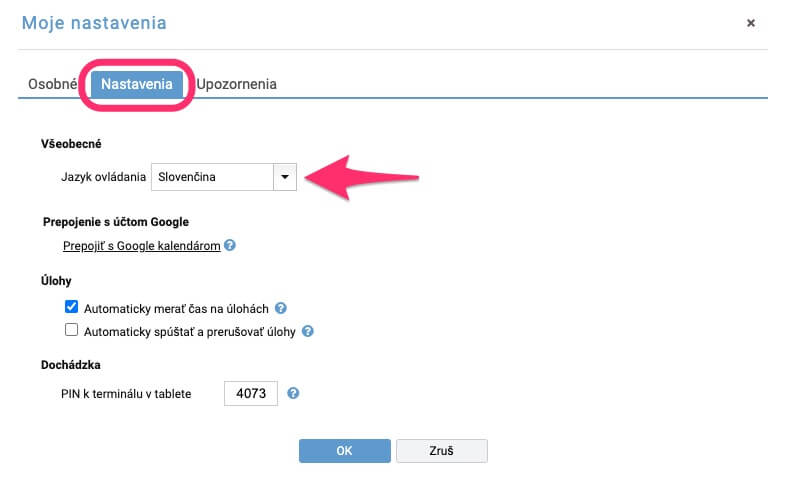The width and height of the screenshot is (786, 486).
Task: Click the 'Automaticky spúšťať a prerušovať úlohy' label text
Action: pos(189,332)
